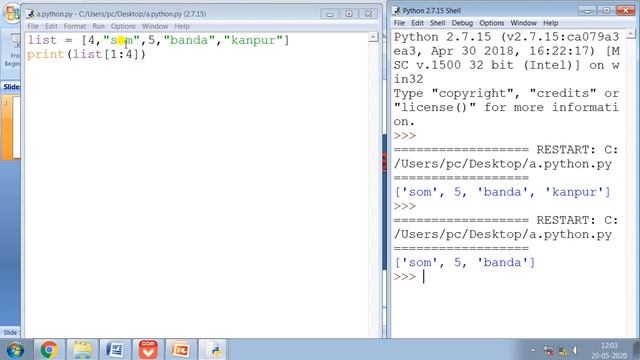
Task: Open red screen recorder app on taskbar
Action: pyautogui.click(x=148, y=350)
